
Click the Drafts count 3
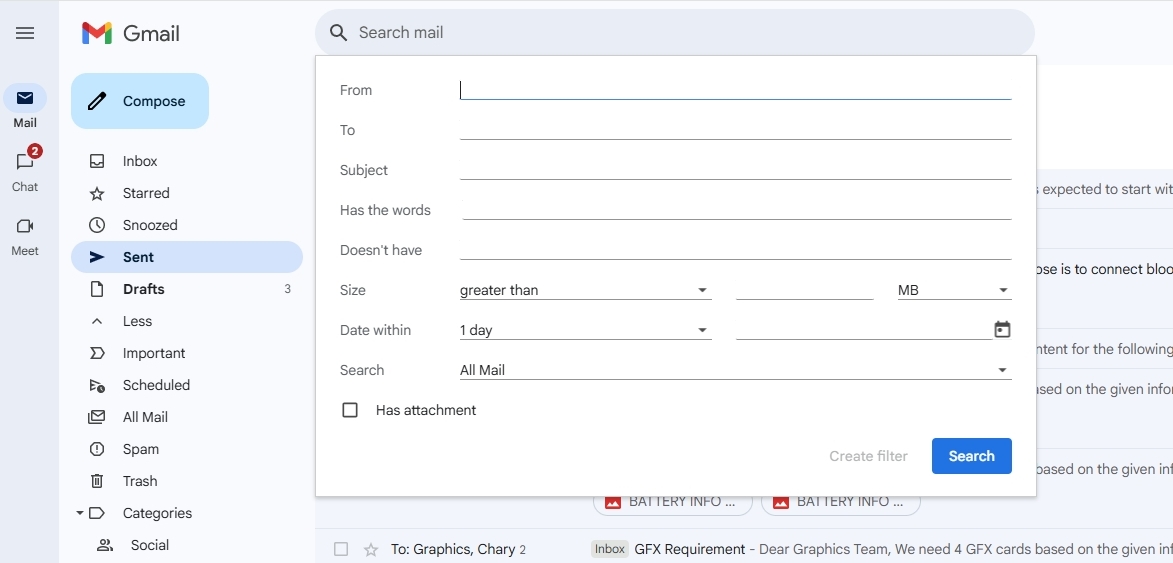pyautogui.click(x=287, y=289)
